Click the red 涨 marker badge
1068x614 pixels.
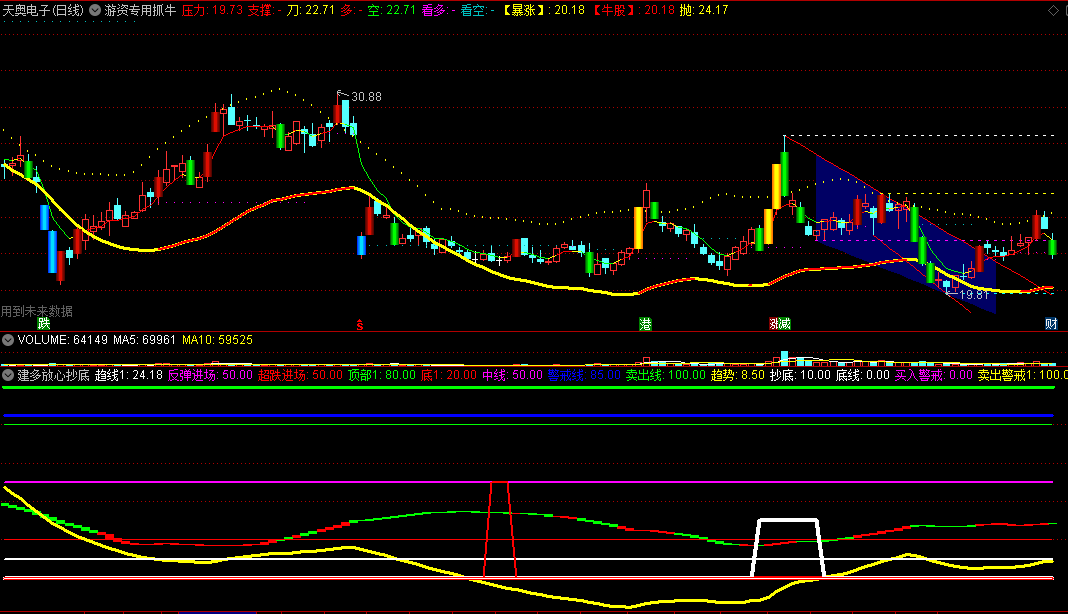click(x=774, y=324)
